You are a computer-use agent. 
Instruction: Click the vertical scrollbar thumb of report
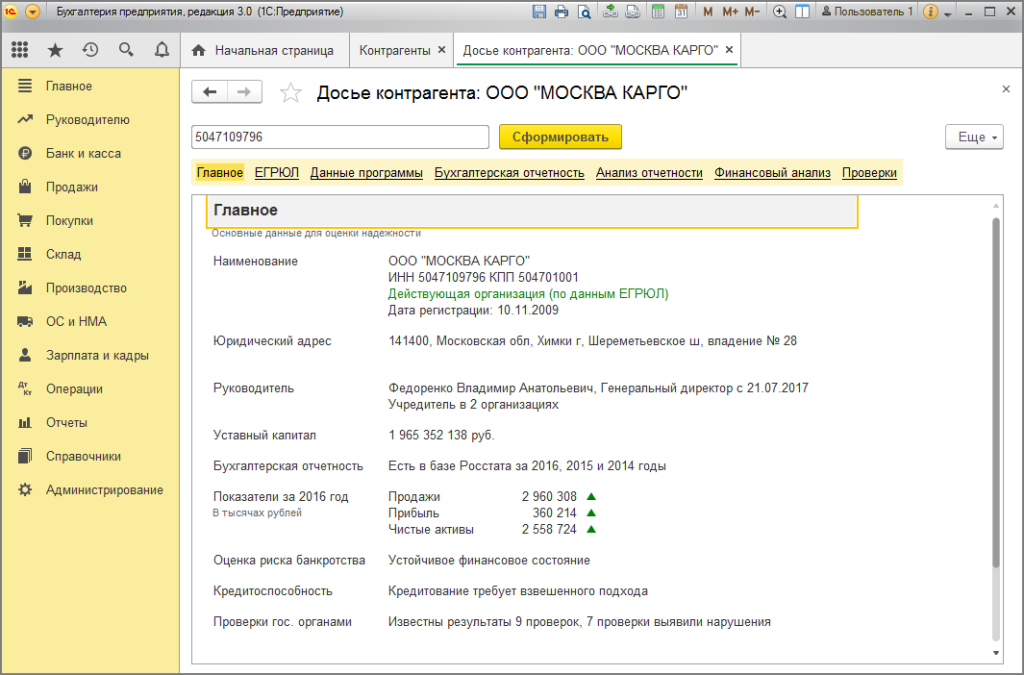click(996, 392)
